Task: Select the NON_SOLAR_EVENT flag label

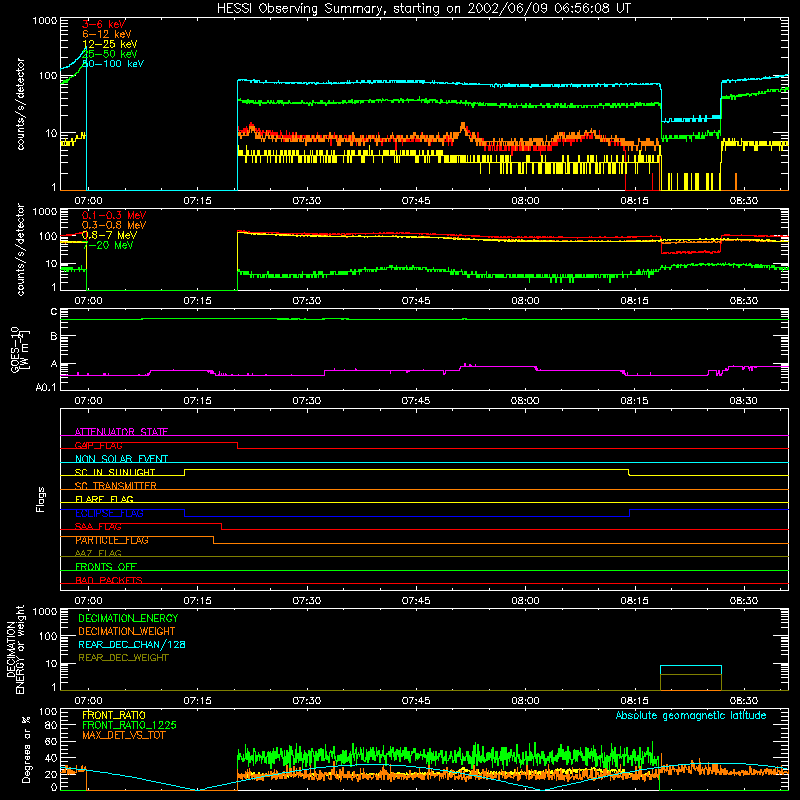Action: 121,459
